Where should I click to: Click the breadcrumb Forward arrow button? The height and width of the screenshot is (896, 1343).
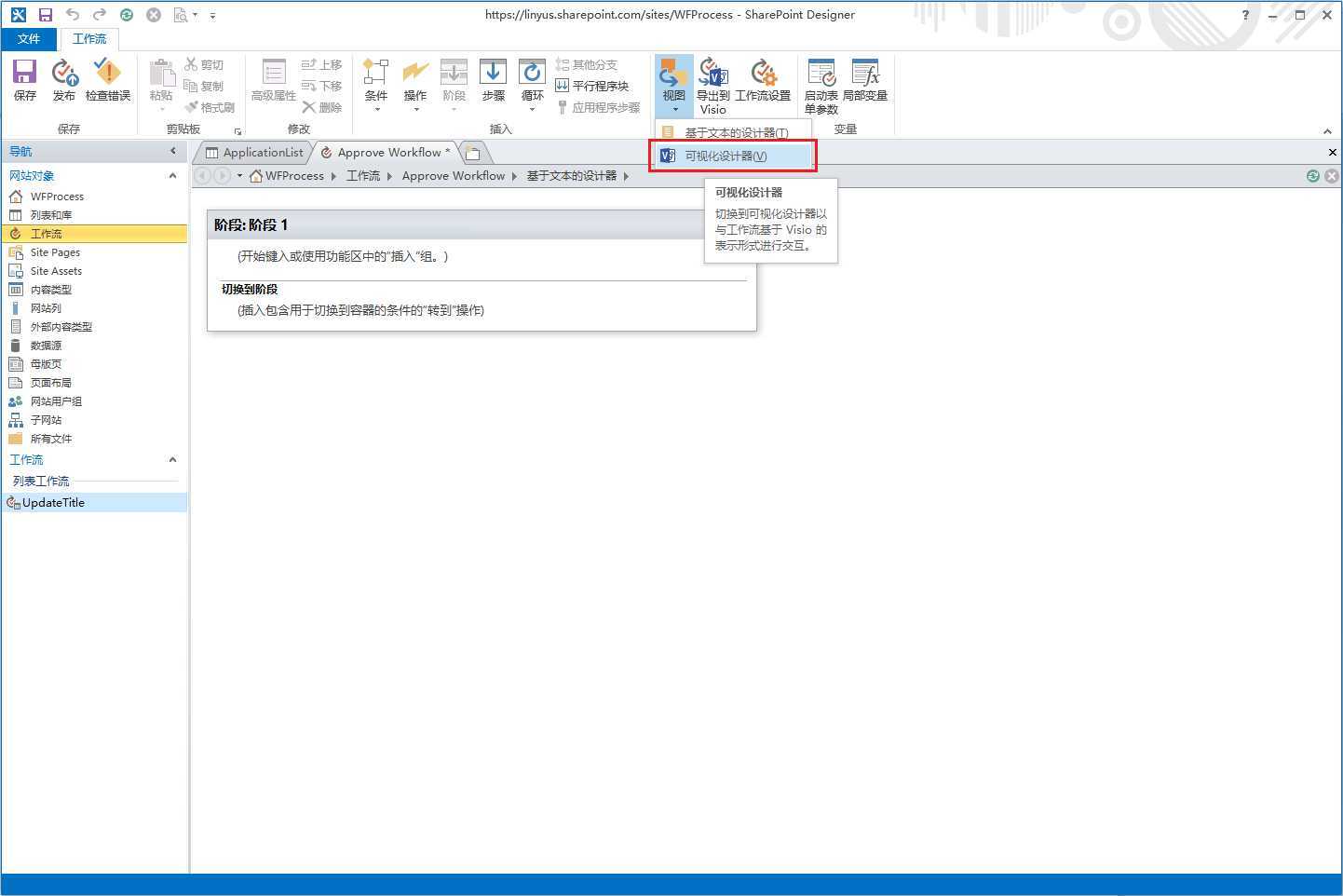tap(222, 176)
